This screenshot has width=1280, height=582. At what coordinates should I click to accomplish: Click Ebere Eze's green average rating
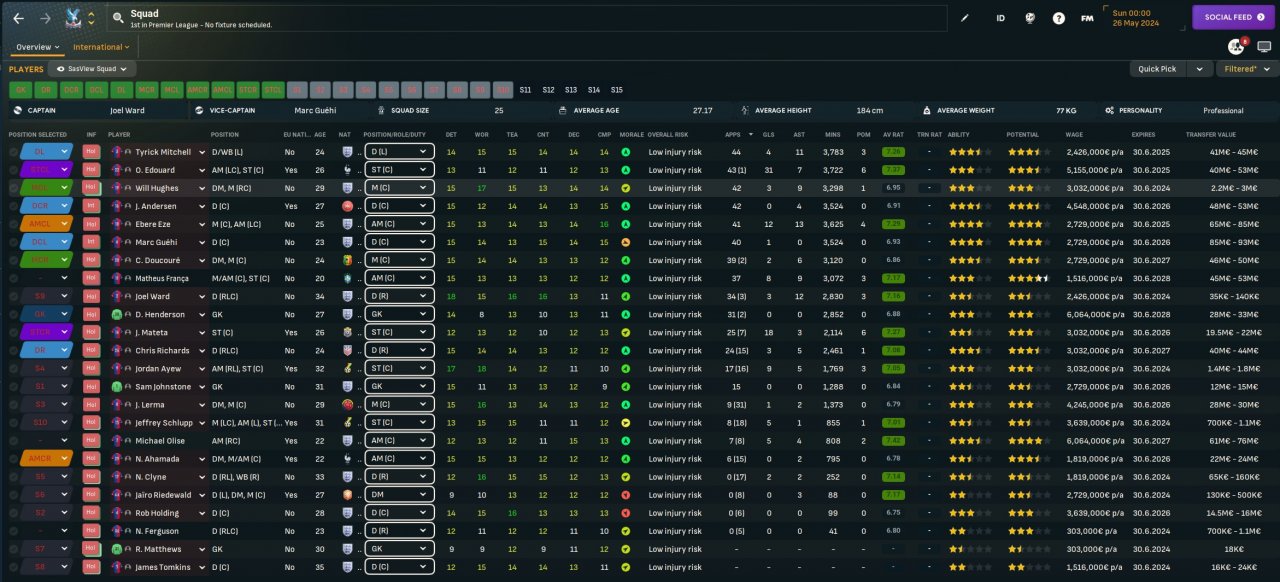click(x=893, y=224)
